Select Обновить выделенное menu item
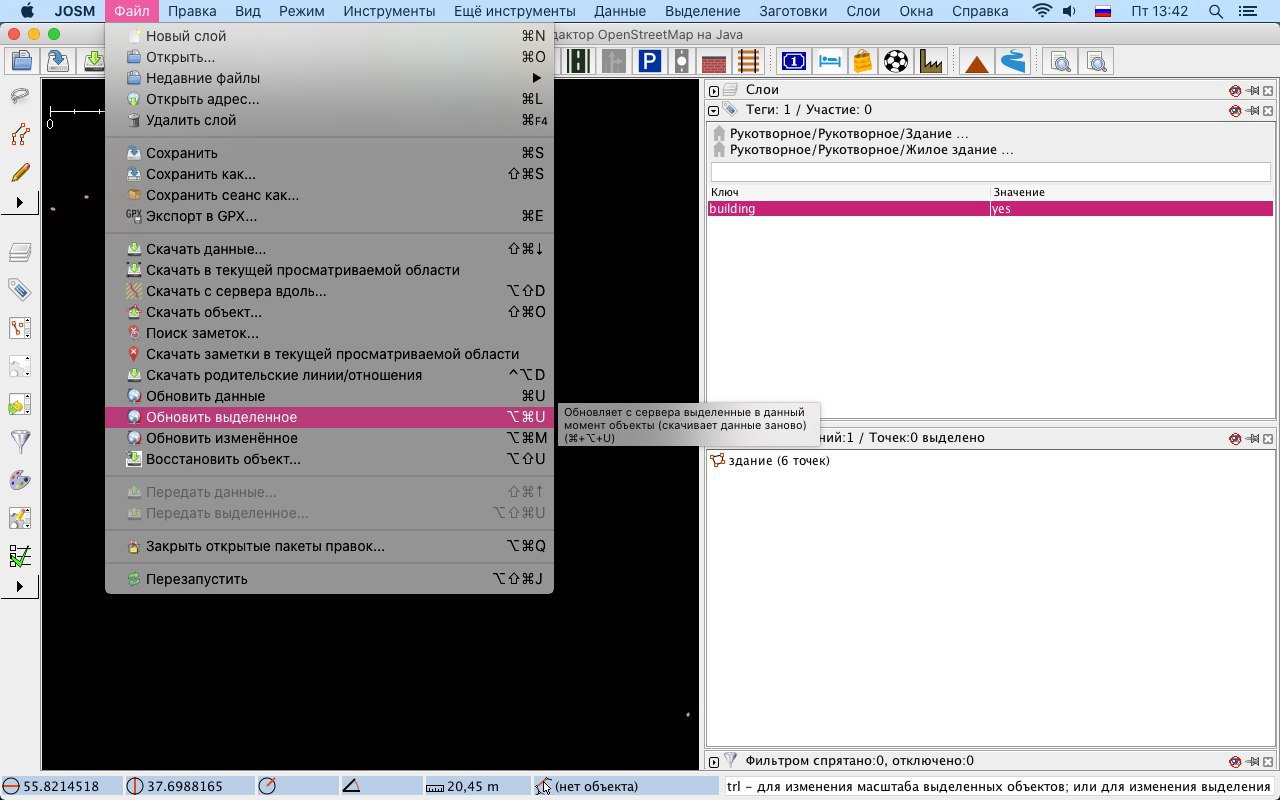 [x=329, y=417]
